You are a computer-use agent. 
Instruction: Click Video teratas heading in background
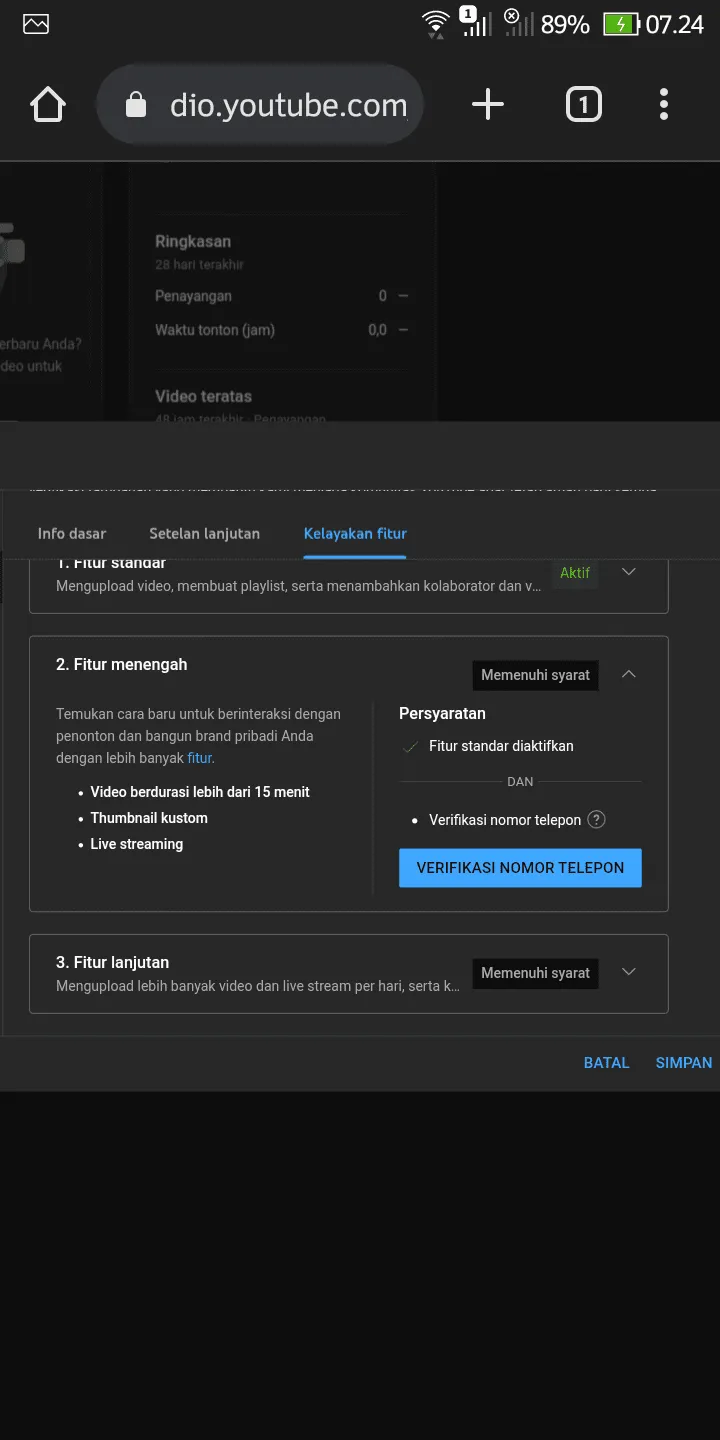click(x=204, y=396)
